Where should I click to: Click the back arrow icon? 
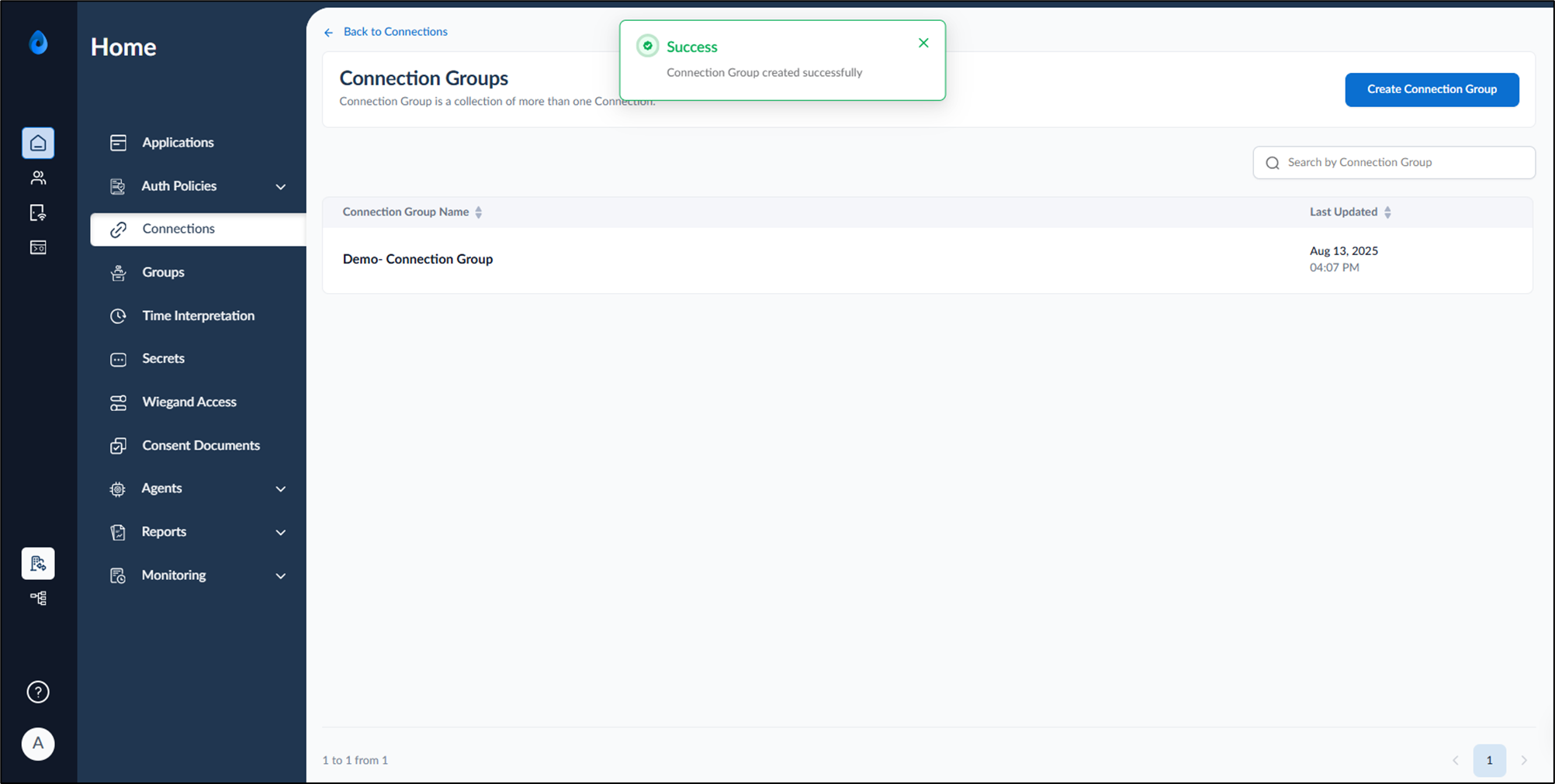click(x=329, y=33)
